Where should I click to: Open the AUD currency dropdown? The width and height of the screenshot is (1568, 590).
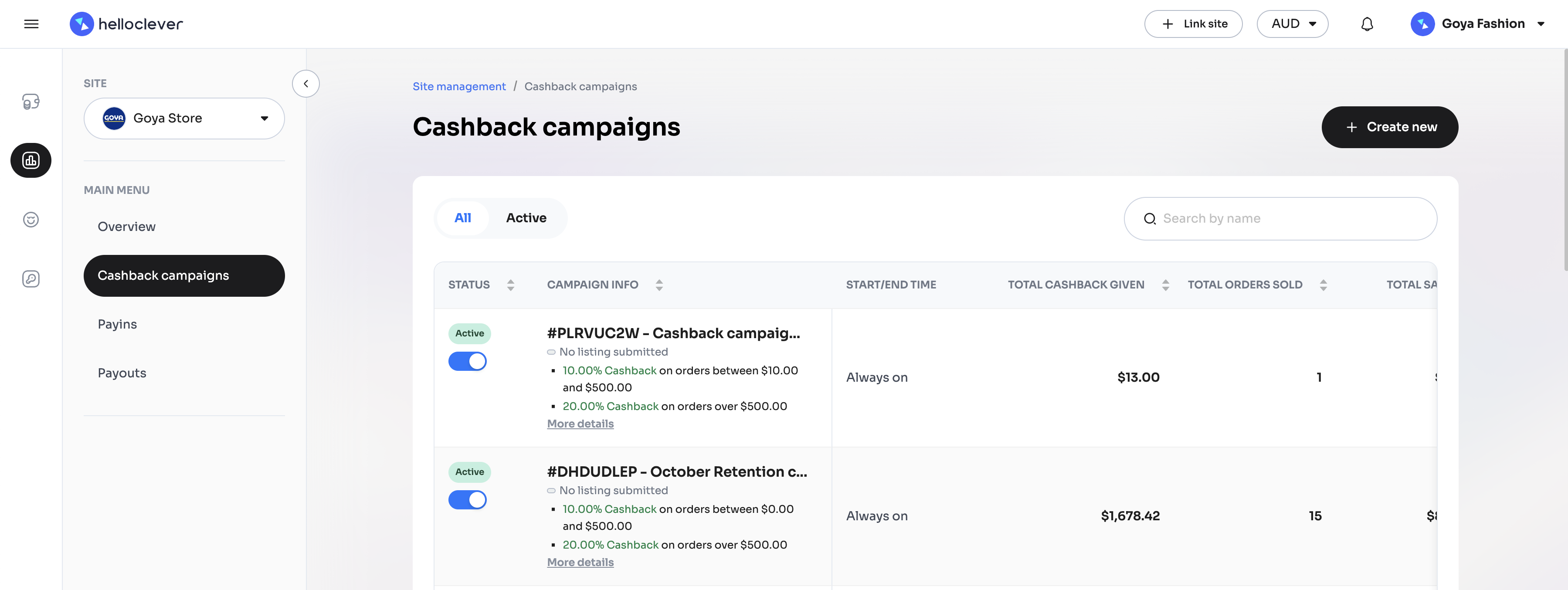[x=1292, y=24]
